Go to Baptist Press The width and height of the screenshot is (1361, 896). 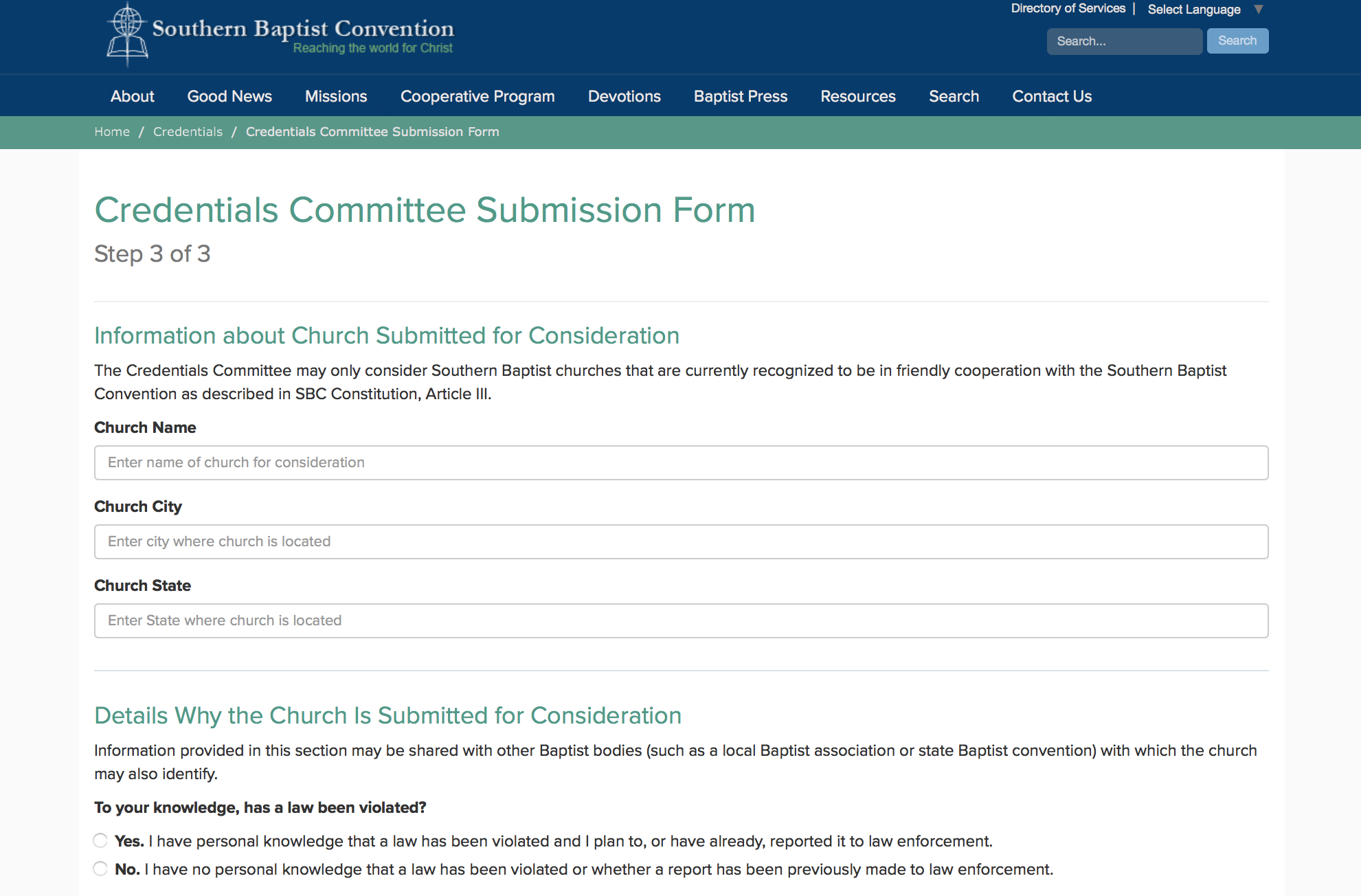click(x=740, y=96)
